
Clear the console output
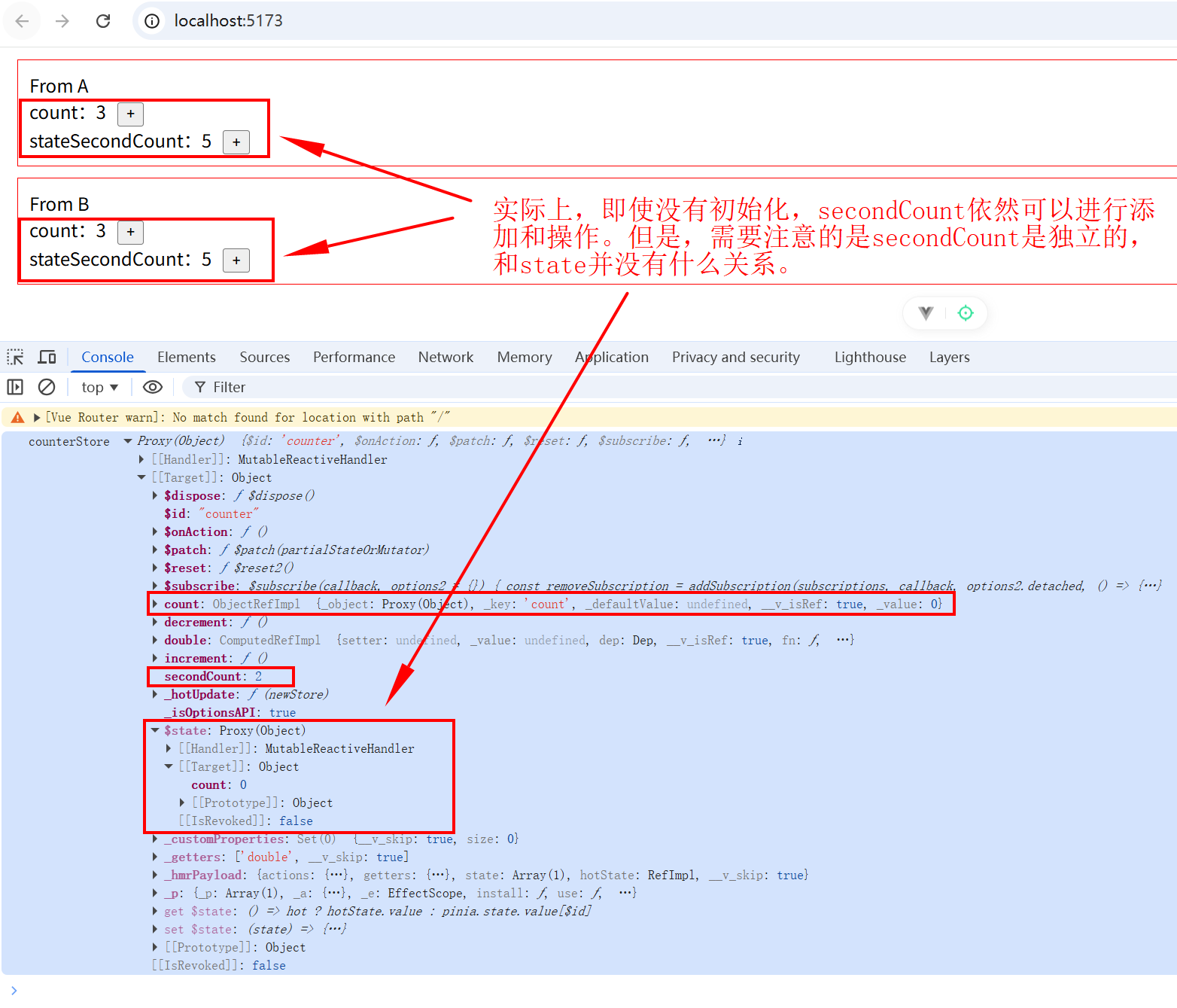click(x=47, y=387)
